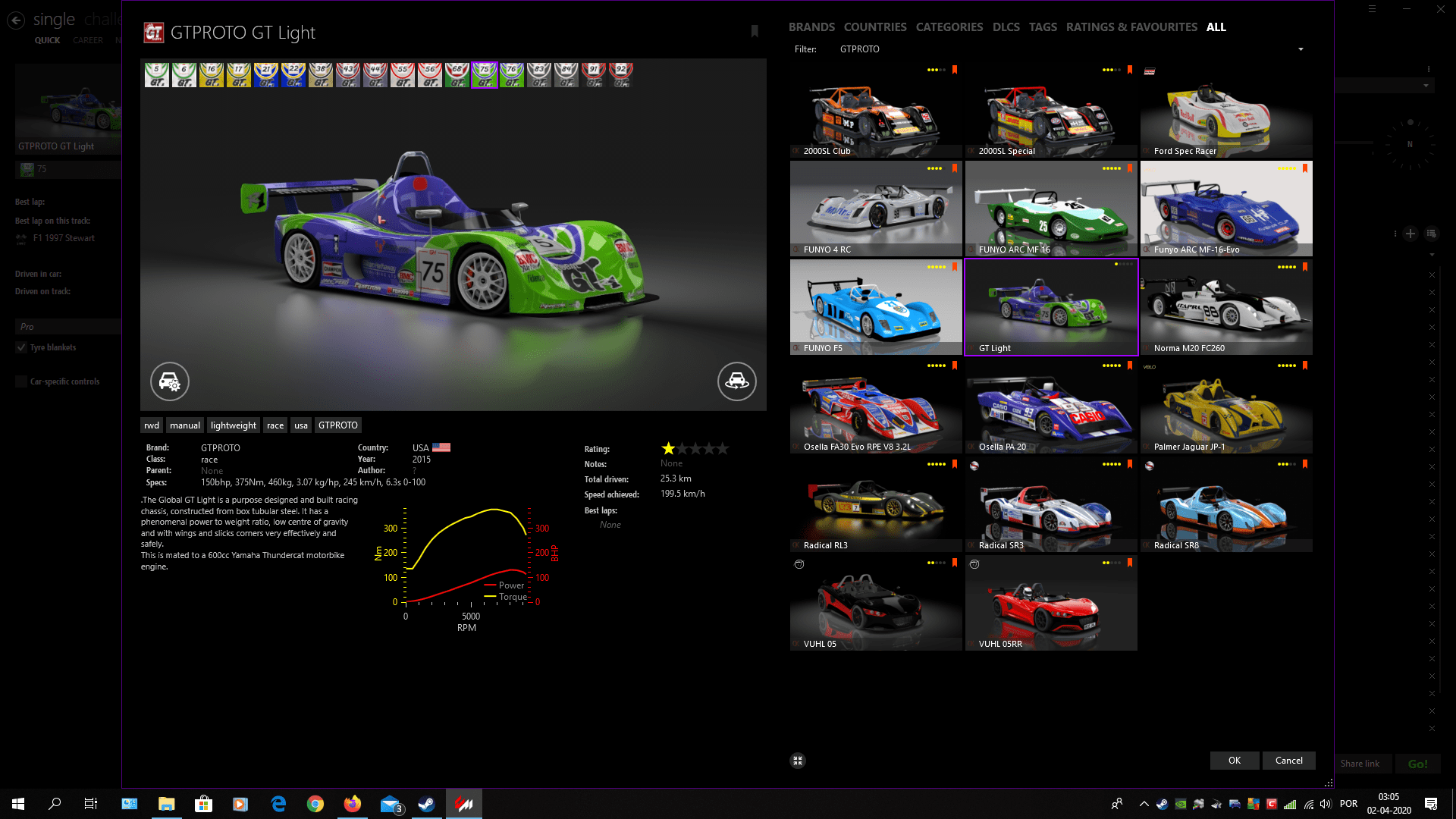Select the grey number 83 skin
1456x819 pixels.
pos(539,75)
